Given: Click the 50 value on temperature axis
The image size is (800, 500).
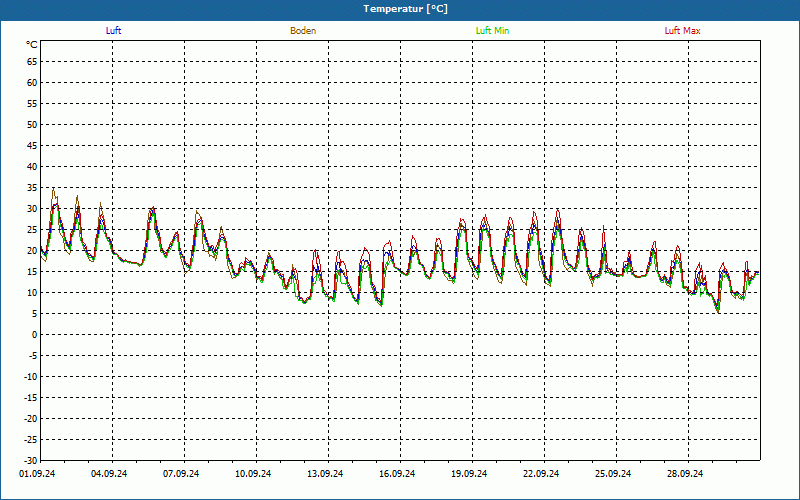Looking at the screenshot, I should 32,124.
